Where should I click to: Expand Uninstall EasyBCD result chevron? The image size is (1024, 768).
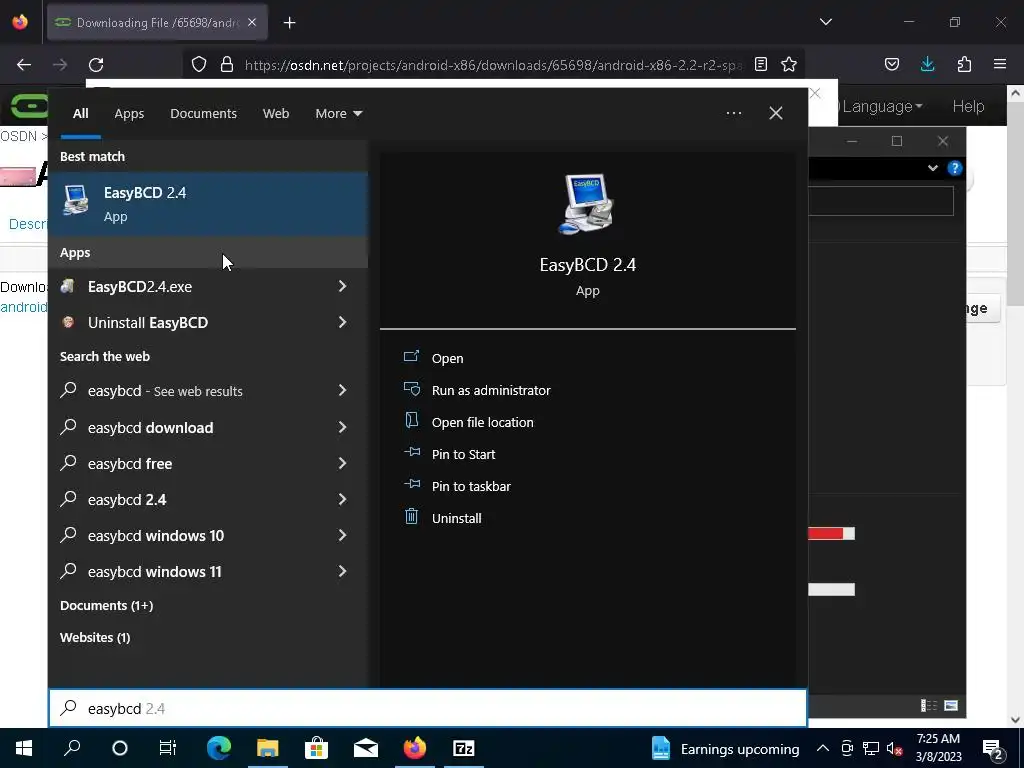coord(342,322)
